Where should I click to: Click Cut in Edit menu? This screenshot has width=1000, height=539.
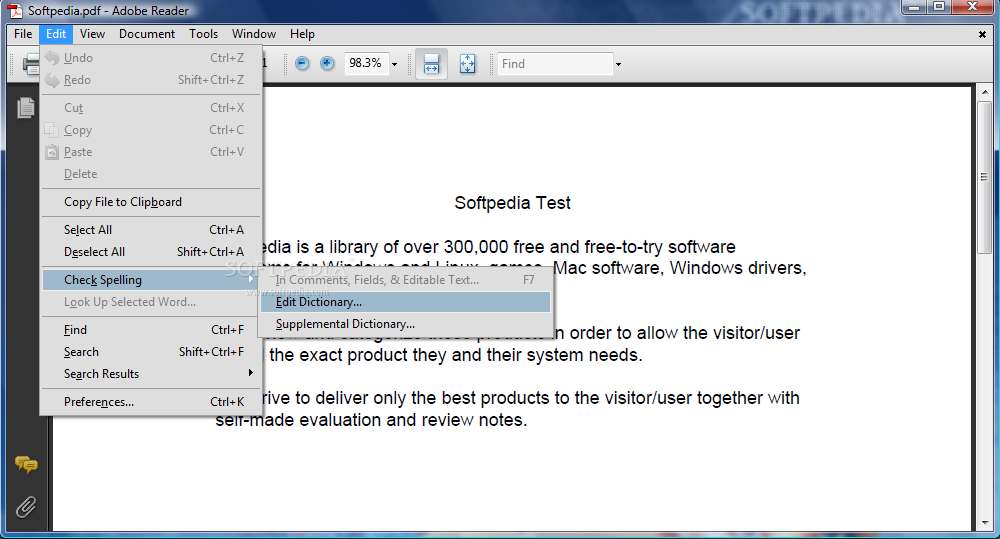point(151,108)
